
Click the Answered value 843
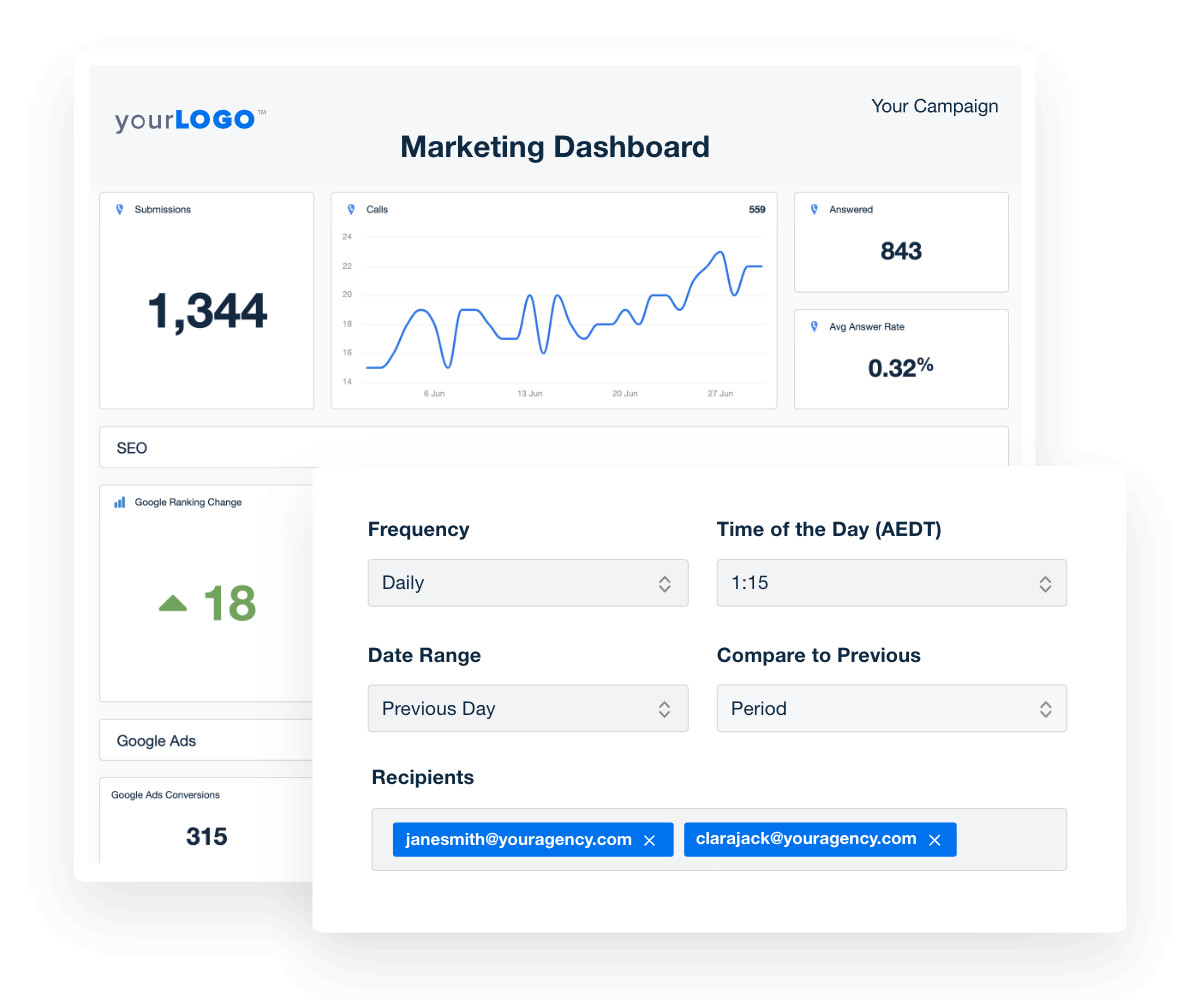(x=901, y=251)
